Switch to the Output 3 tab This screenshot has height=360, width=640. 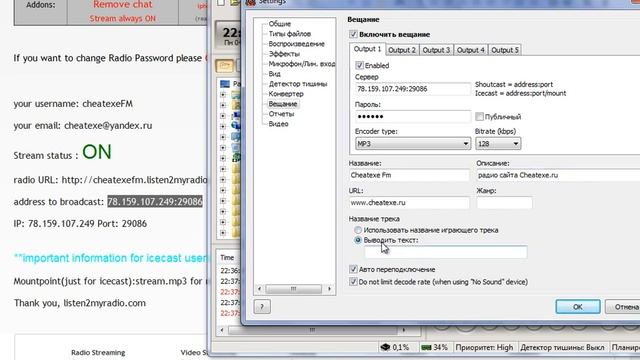pyautogui.click(x=436, y=50)
